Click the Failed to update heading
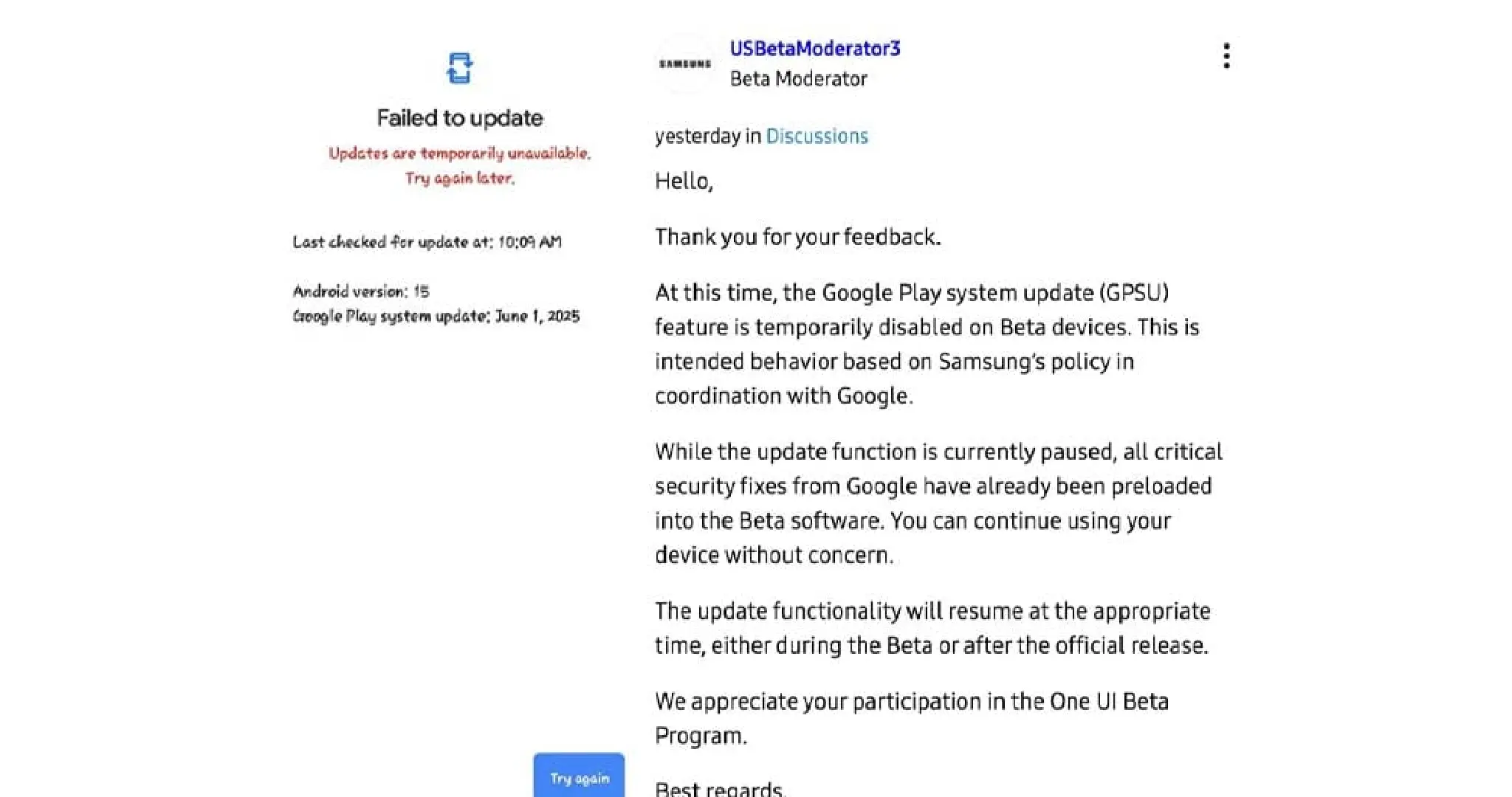Viewport: 1512px width, 797px height. click(x=459, y=118)
